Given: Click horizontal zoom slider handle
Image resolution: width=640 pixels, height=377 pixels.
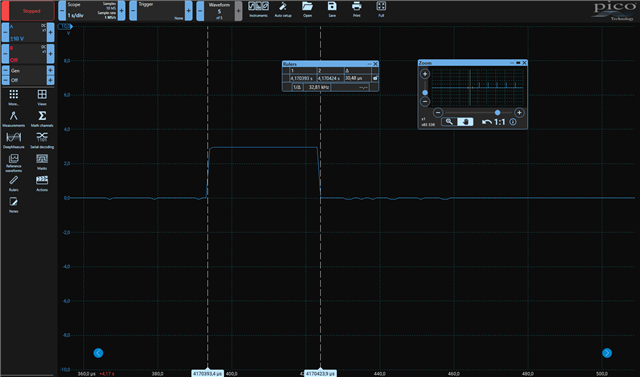Looking at the screenshot, I should 497,113.
